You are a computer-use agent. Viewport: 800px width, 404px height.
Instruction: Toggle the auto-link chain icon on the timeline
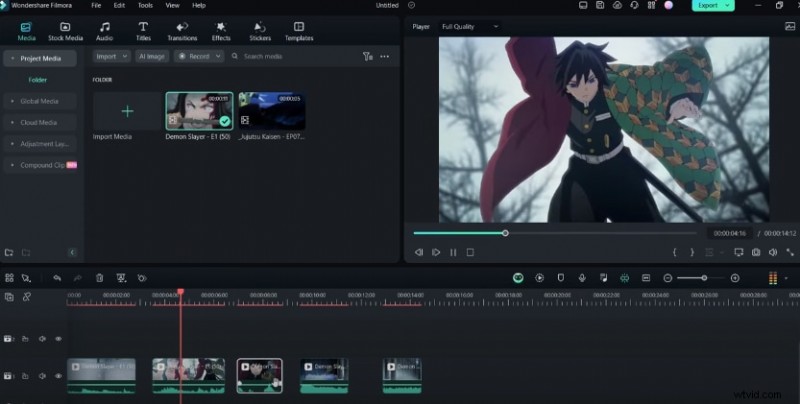click(27, 297)
